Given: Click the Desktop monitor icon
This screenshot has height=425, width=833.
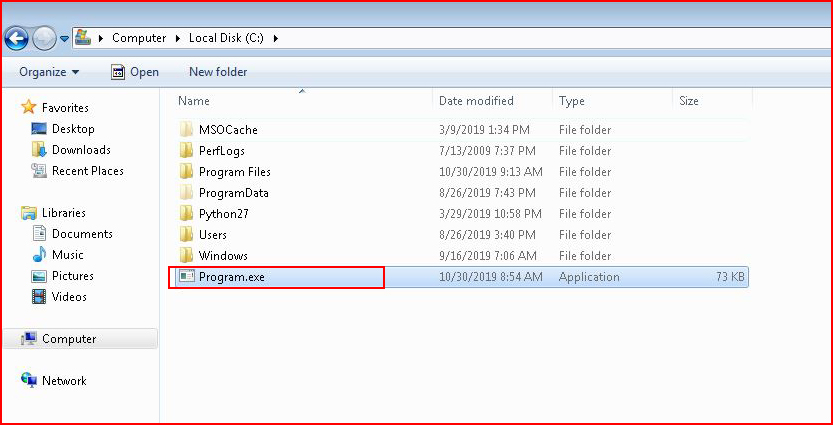Looking at the screenshot, I should pos(39,129).
